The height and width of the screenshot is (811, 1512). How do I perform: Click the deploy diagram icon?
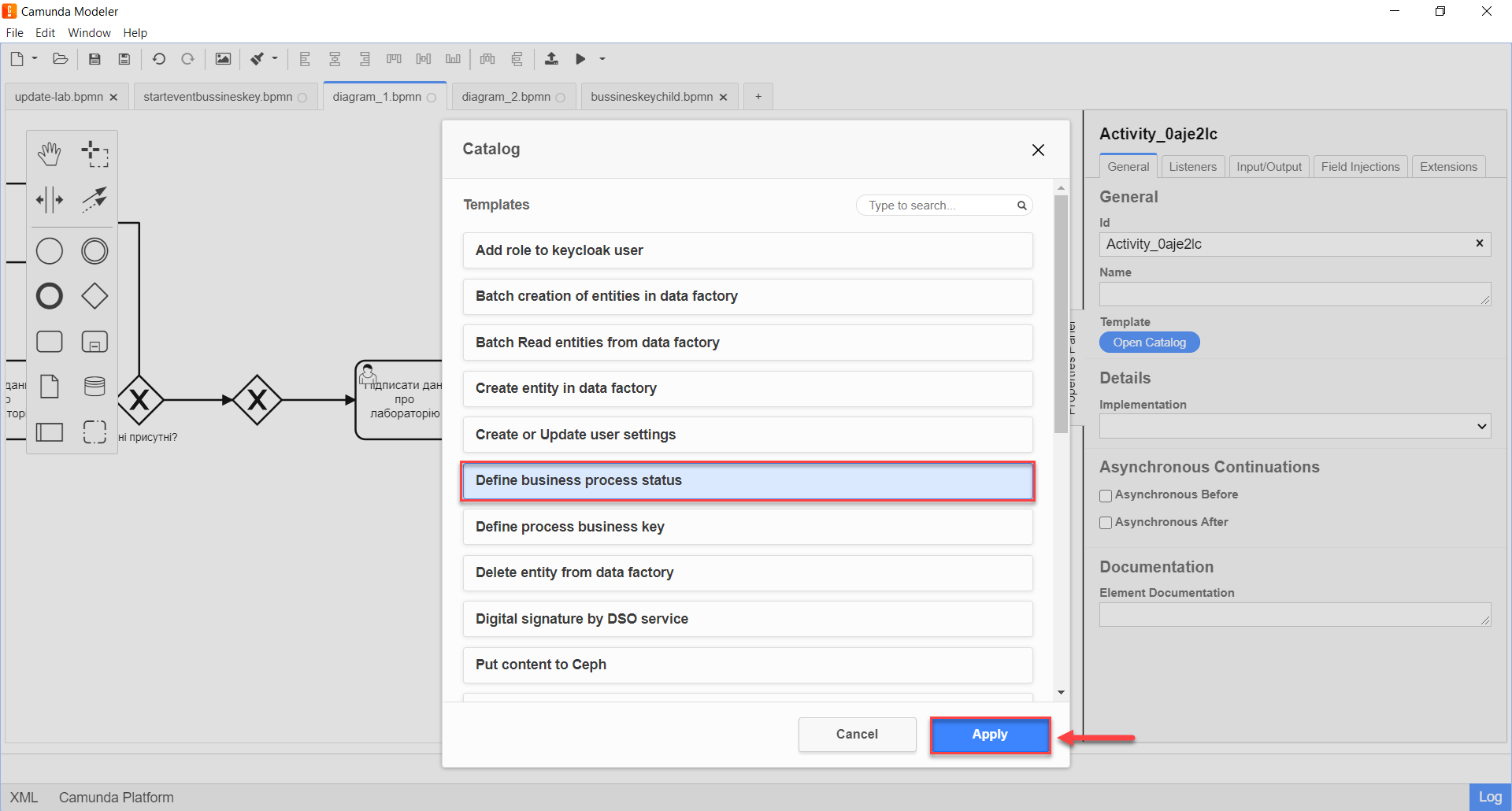pyautogui.click(x=551, y=59)
